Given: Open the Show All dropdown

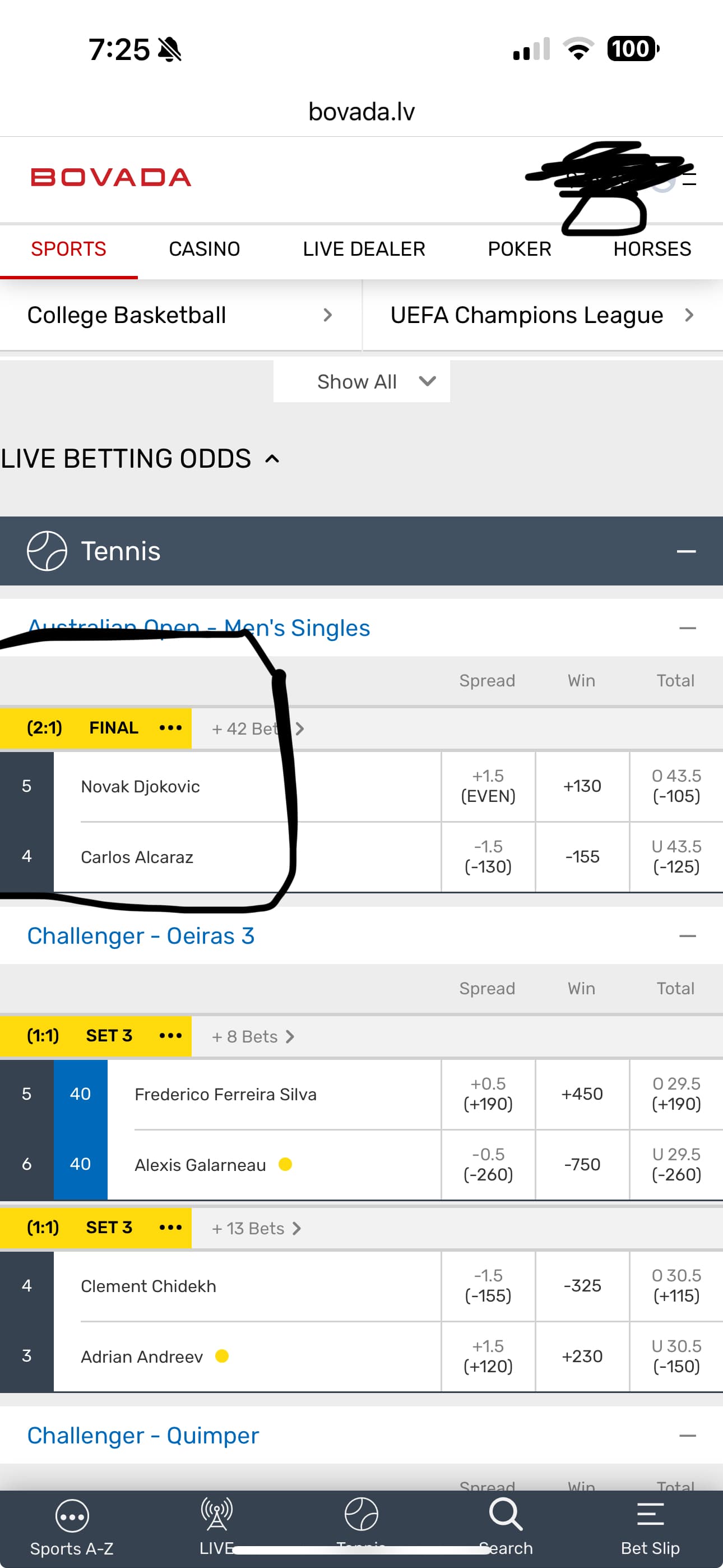Looking at the screenshot, I should coord(361,382).
